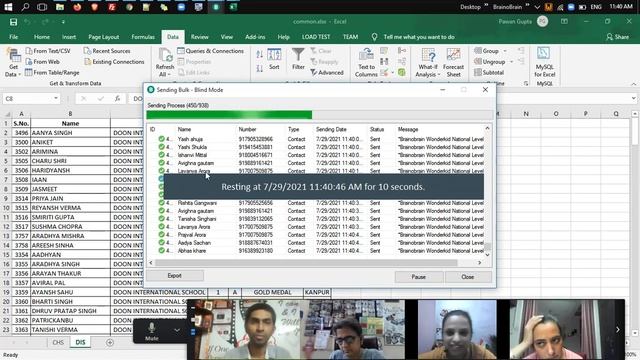
Task: Open the Windows Start menu
Action: (x=8, y=7)
